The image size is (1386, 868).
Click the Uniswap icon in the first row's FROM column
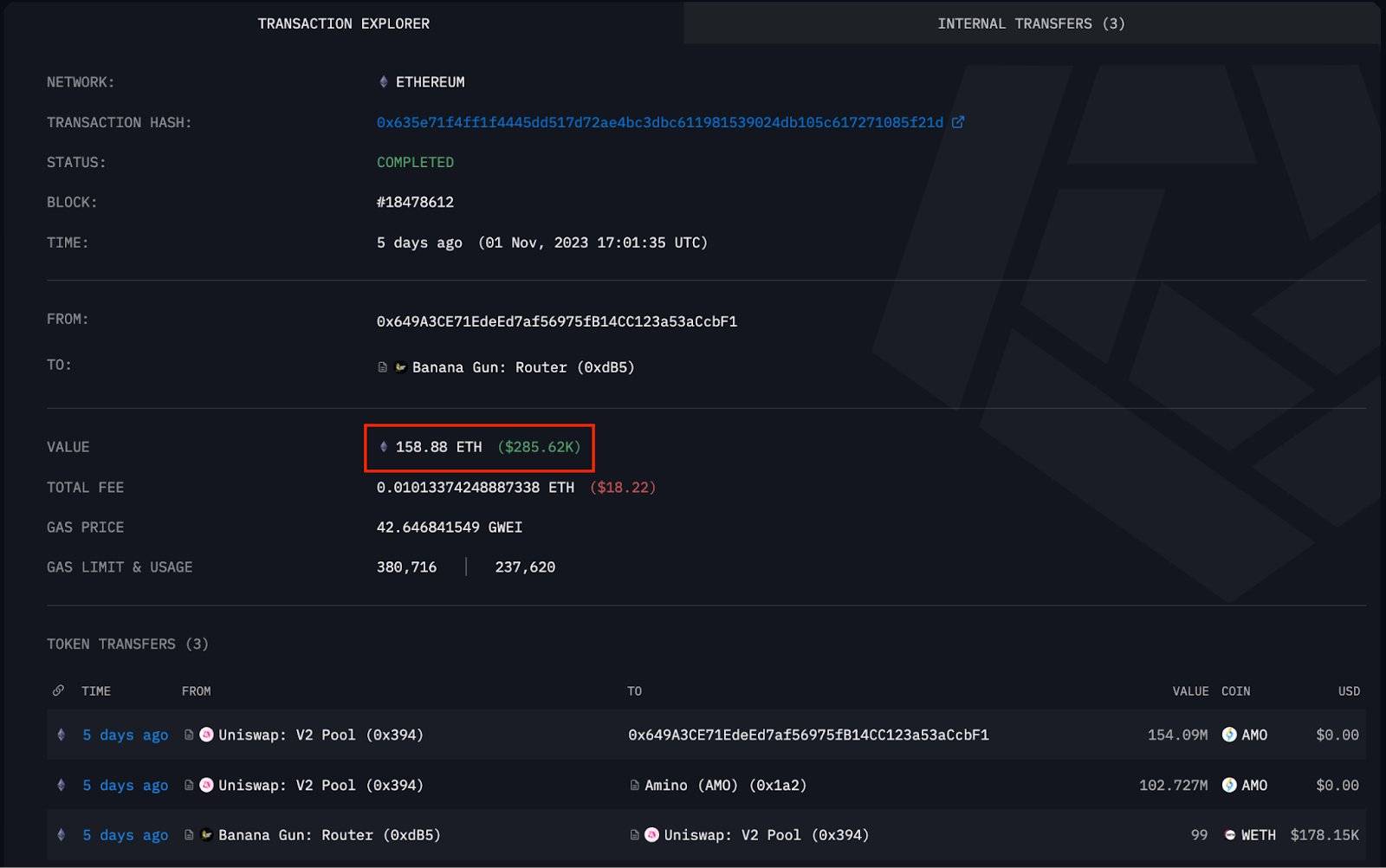coord(206,735)
